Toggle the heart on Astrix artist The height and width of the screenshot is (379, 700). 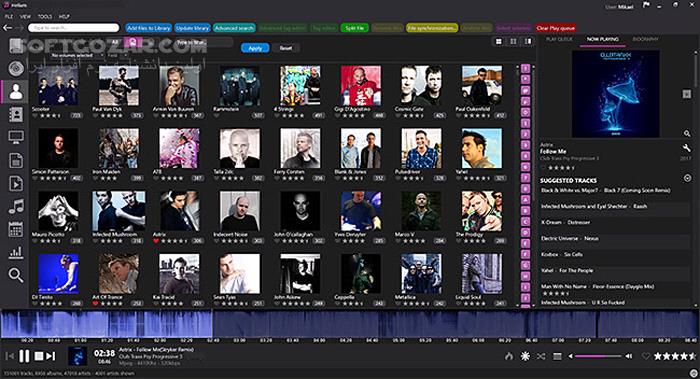pyautogui.click(x=156, y=241)
